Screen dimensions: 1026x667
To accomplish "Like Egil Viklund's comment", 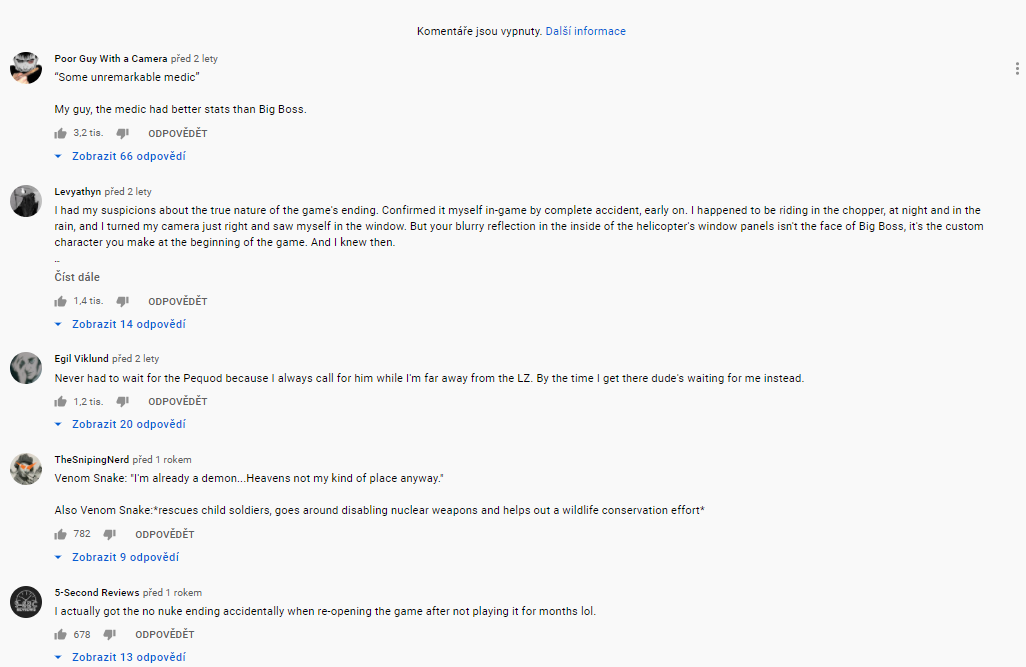I will pos(61,401).
